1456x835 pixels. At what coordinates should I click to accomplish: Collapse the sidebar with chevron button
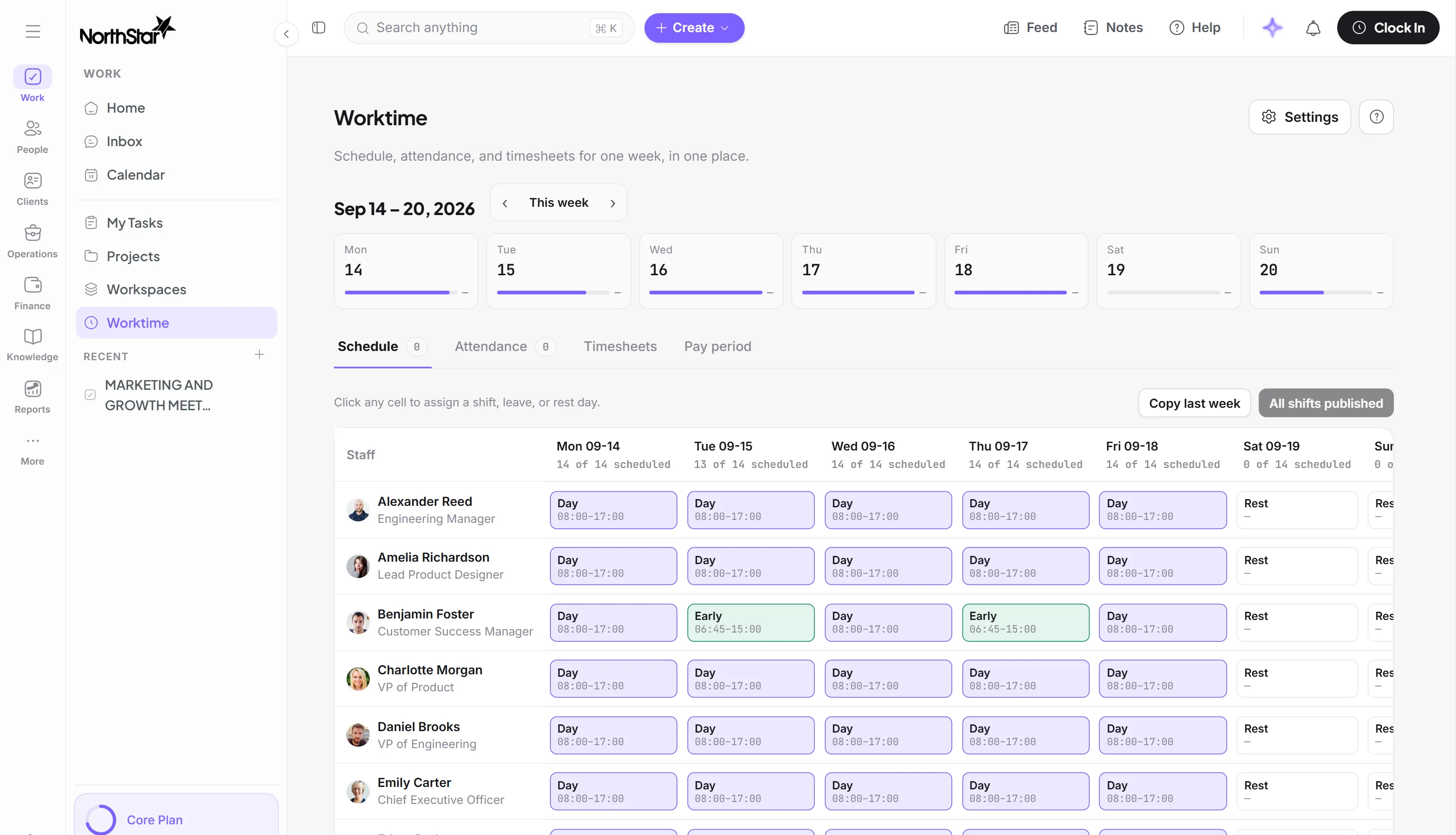tap(287, 34)
